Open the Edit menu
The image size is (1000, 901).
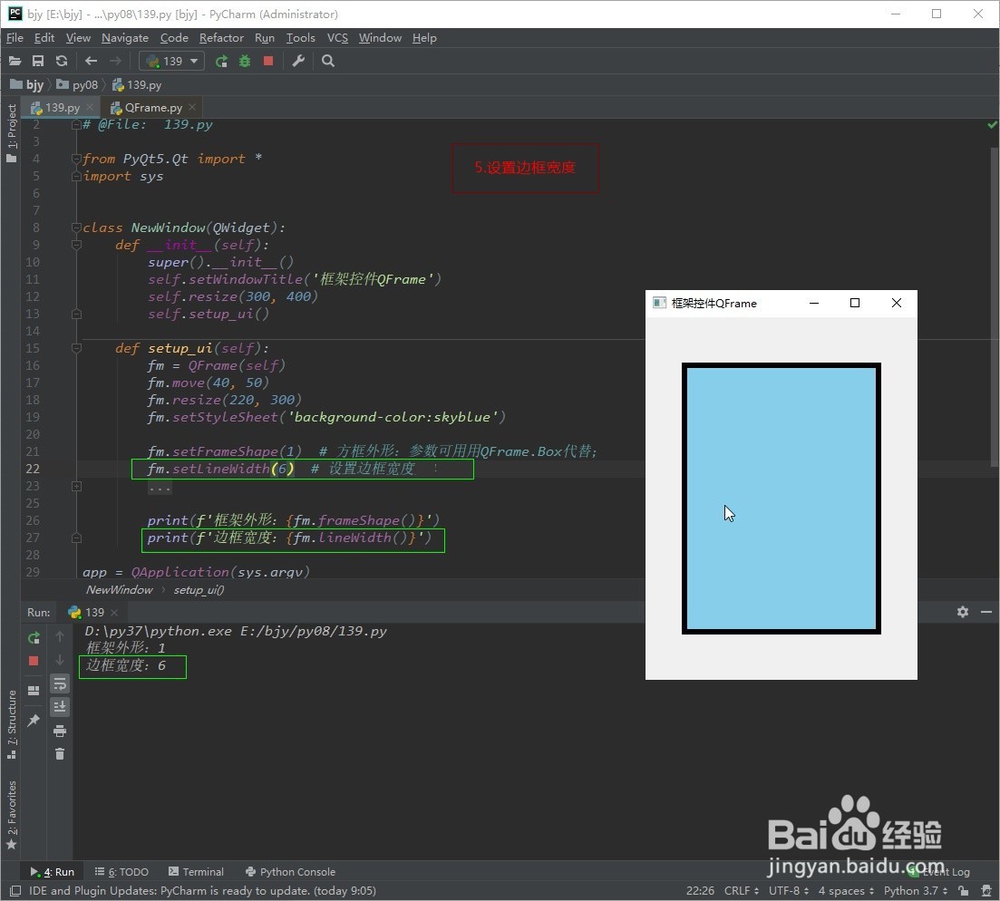[44, 38]
